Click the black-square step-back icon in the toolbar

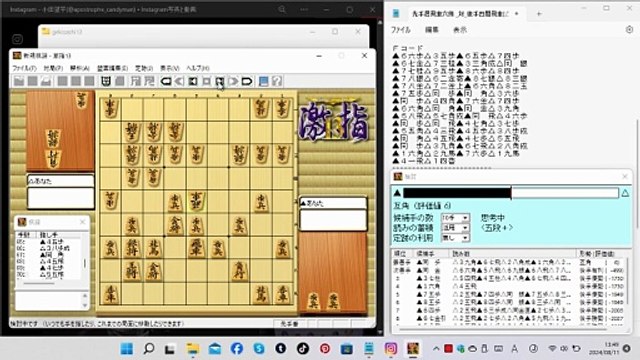coord(193,81)
